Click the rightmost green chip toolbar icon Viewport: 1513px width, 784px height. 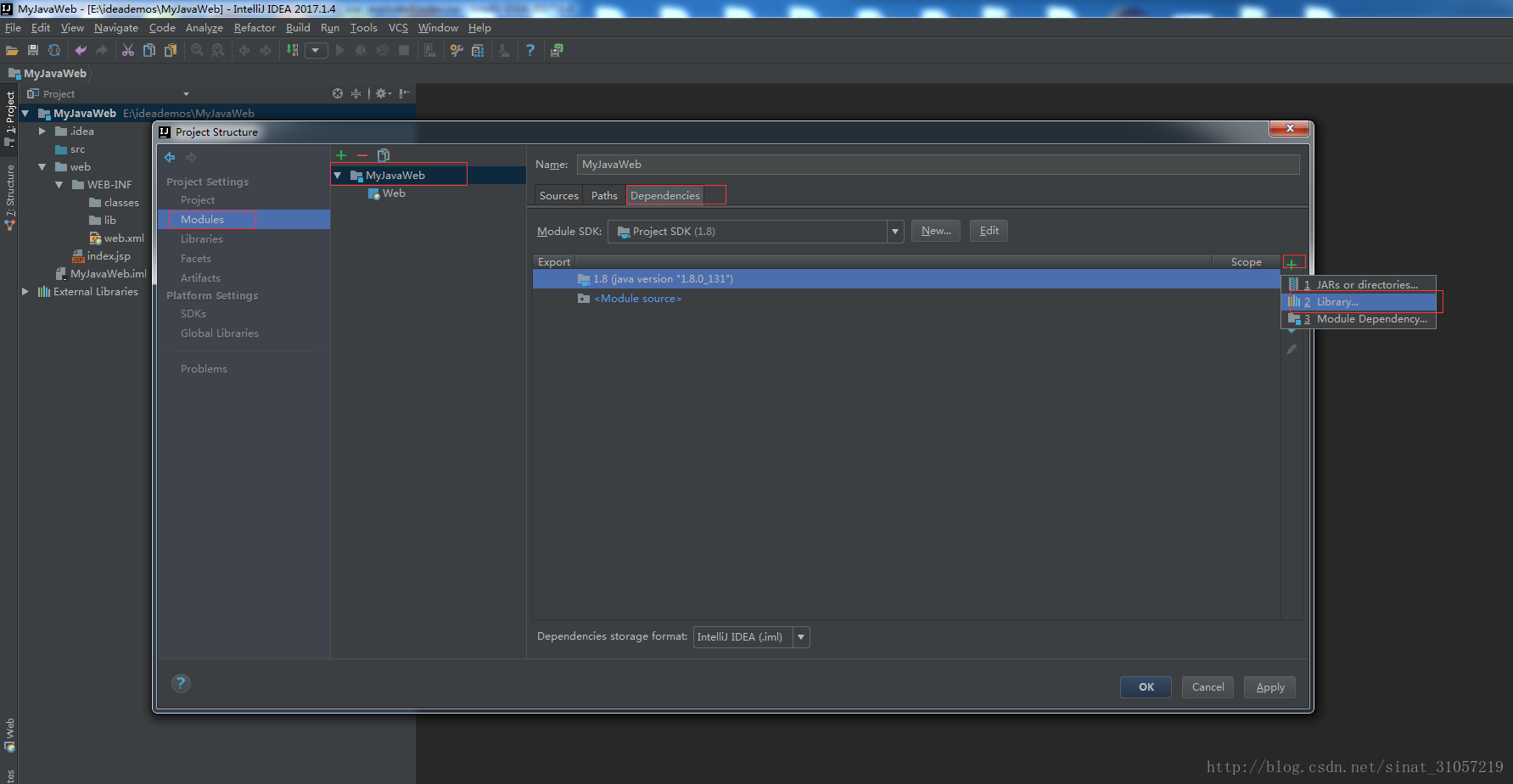coord(557,50)
